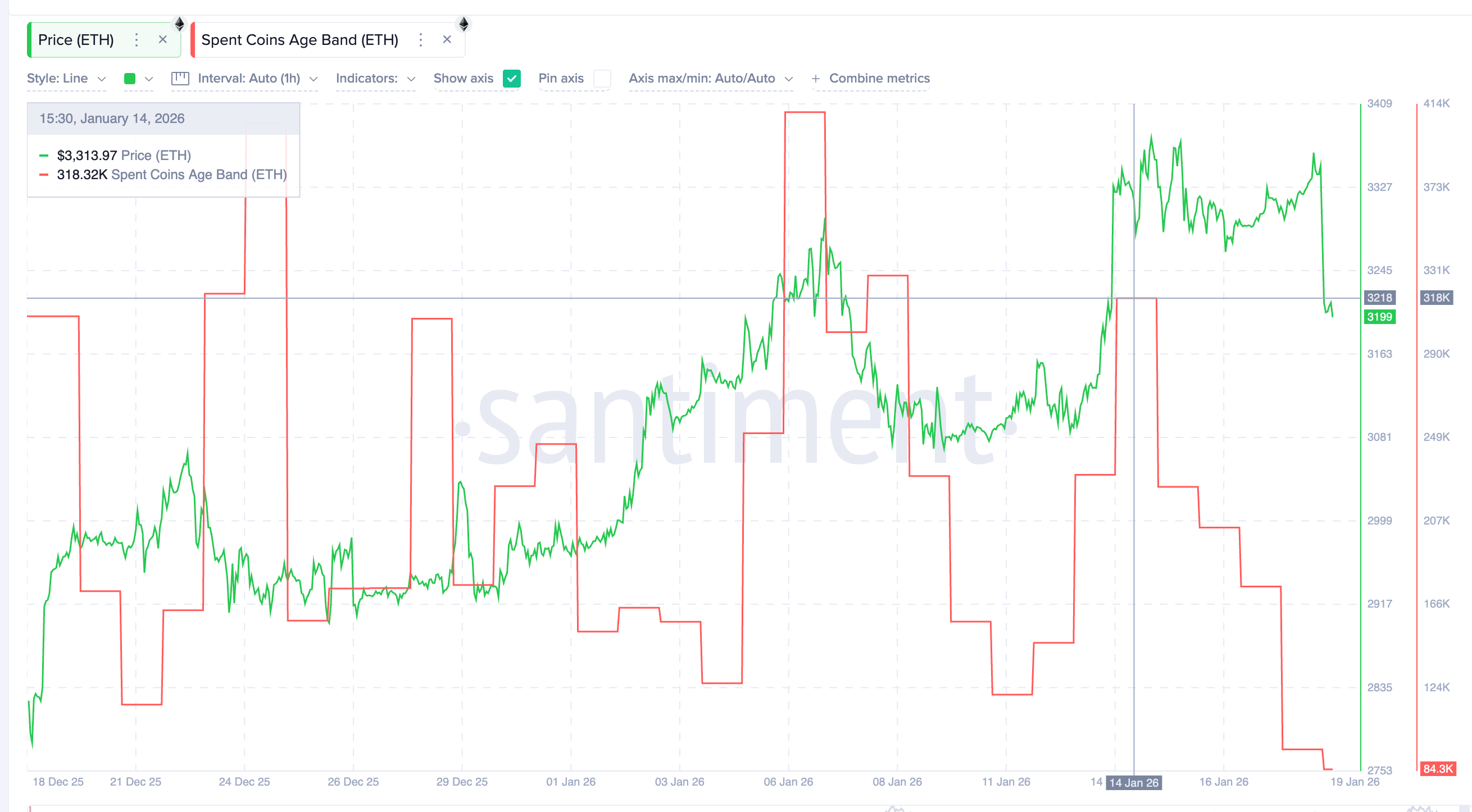The image size is (1472, 812).
Task: Open the three-dot menu on Spent Coins Age Band
Action: (x=421, y=39)
